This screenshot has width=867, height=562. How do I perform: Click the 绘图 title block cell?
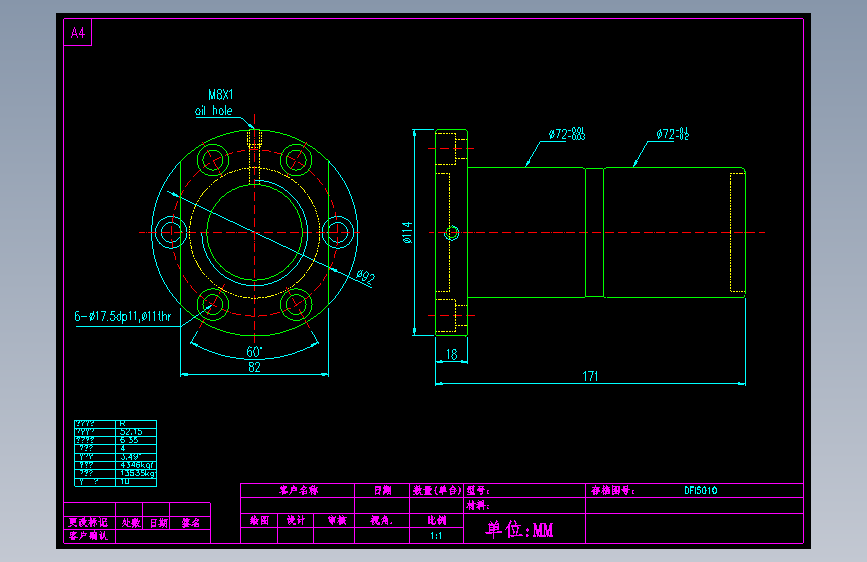point(259,521)
